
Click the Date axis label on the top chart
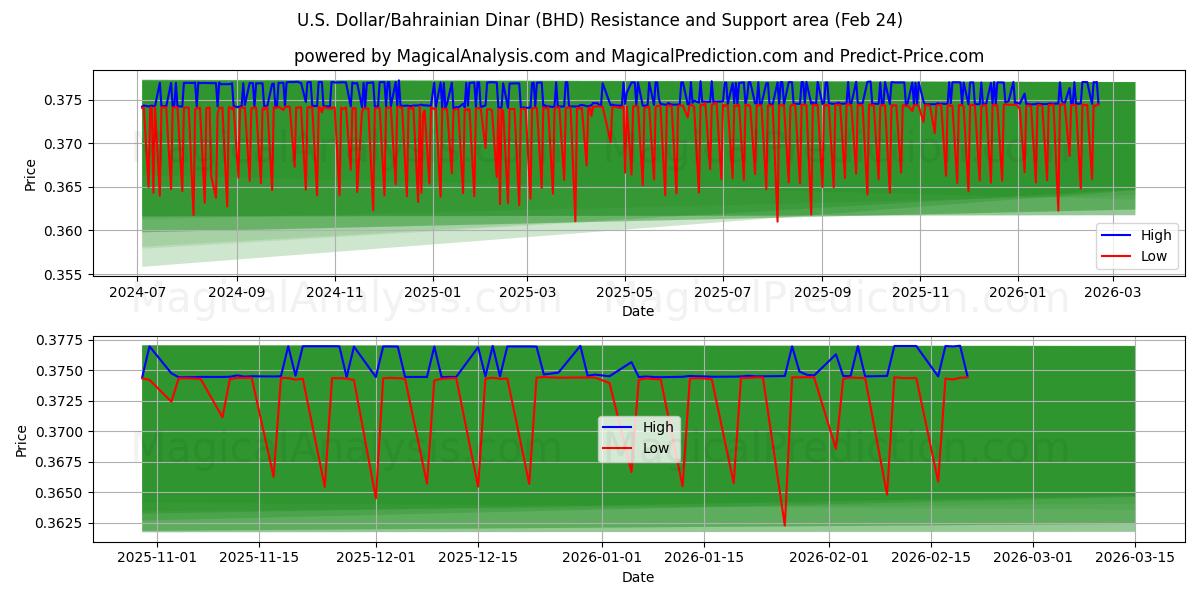[x=637, y=311]
